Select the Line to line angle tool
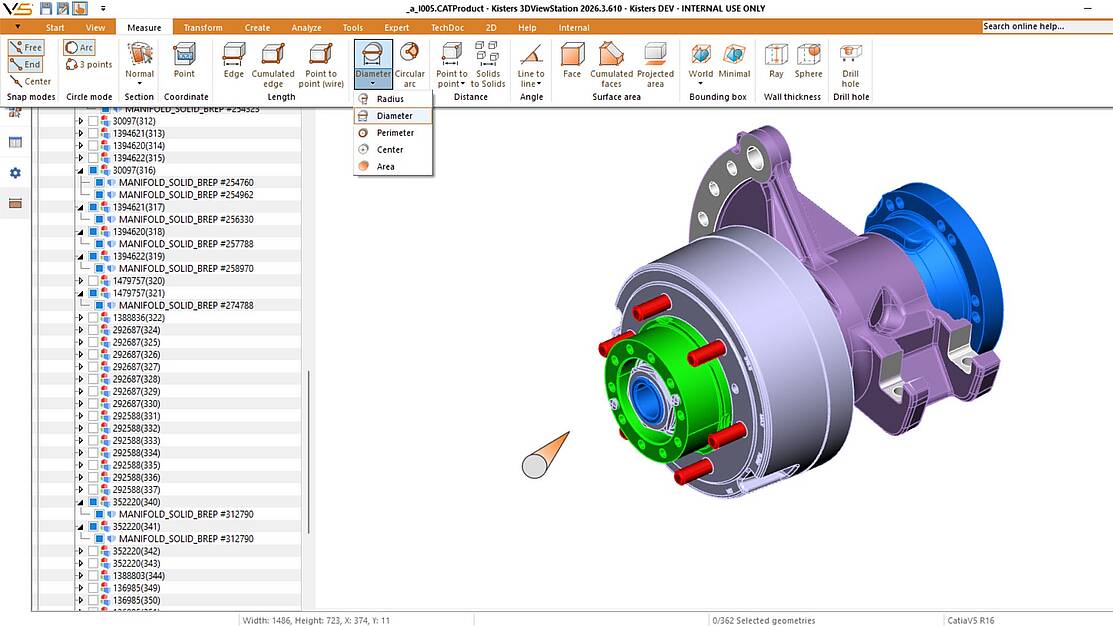The width and height of the screenshot is (1113, 626). pos(531,64)
